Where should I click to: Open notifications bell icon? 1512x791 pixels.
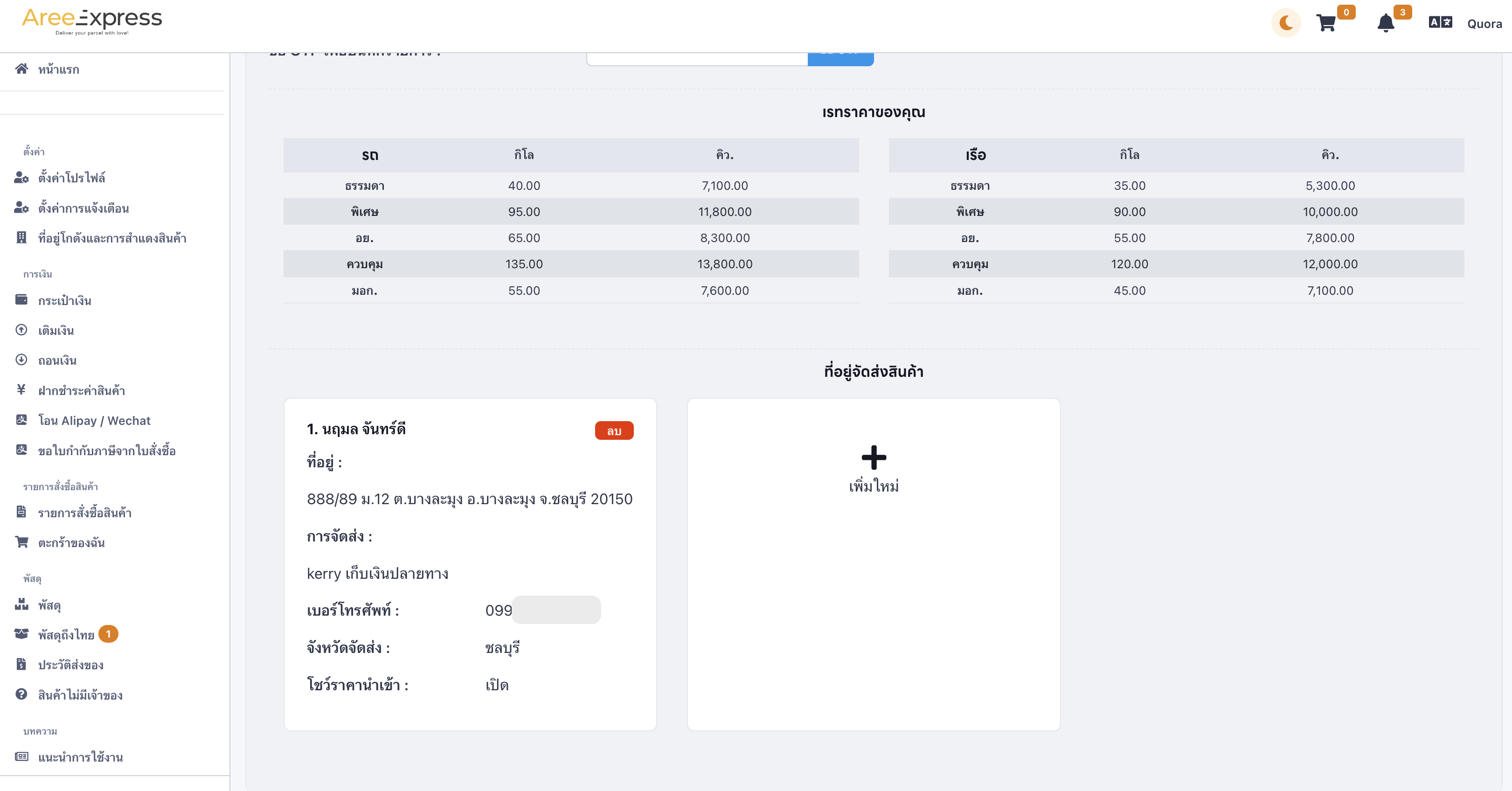tap(1386, 23)
